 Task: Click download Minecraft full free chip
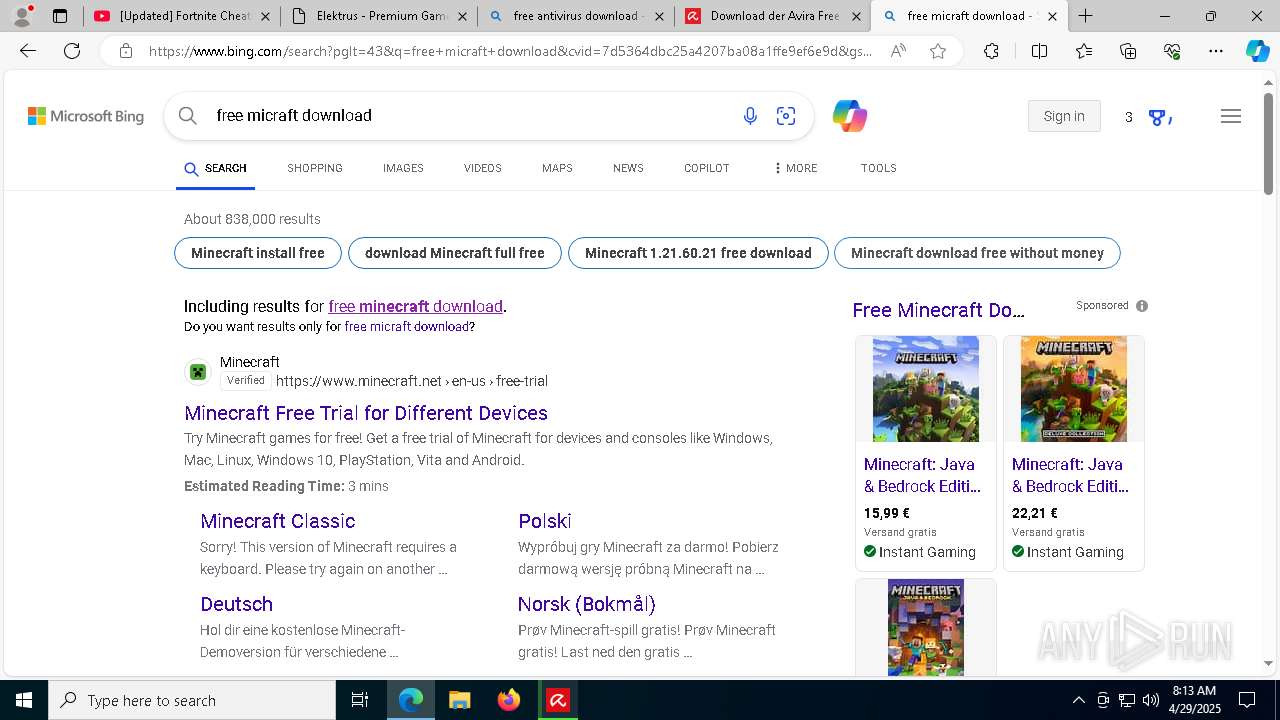tap(455, 253)
